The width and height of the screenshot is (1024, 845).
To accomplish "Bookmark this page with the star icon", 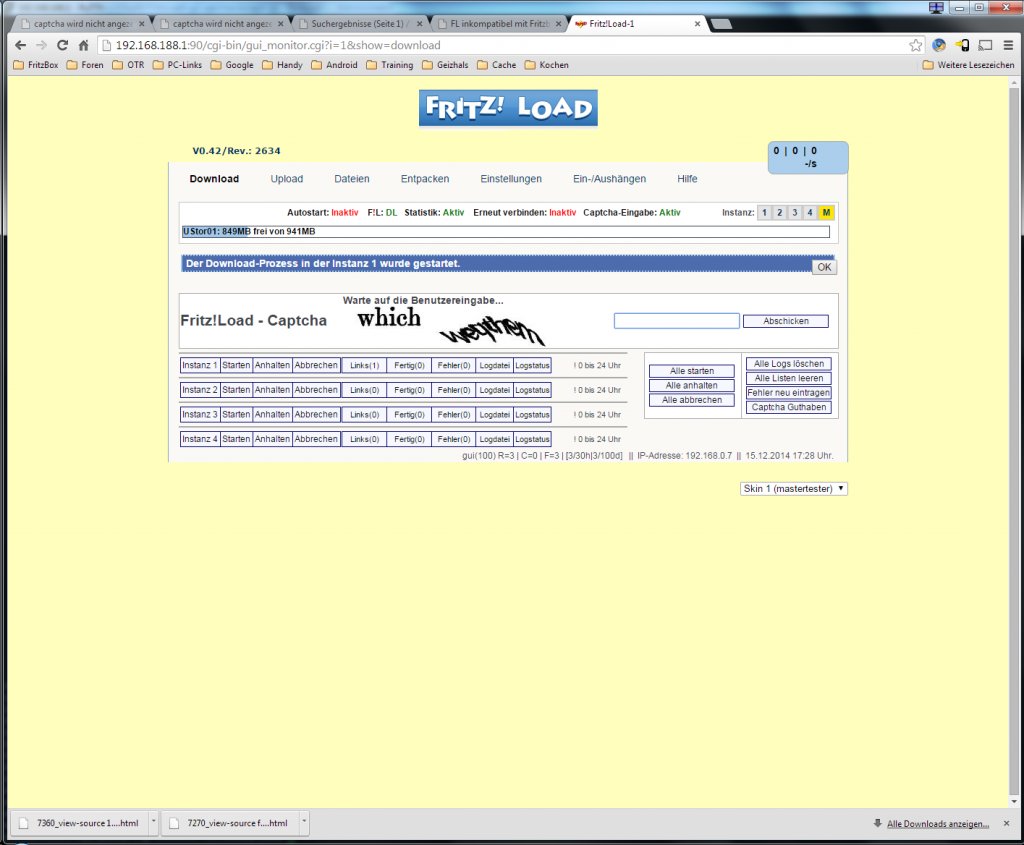I will [916, 45].
